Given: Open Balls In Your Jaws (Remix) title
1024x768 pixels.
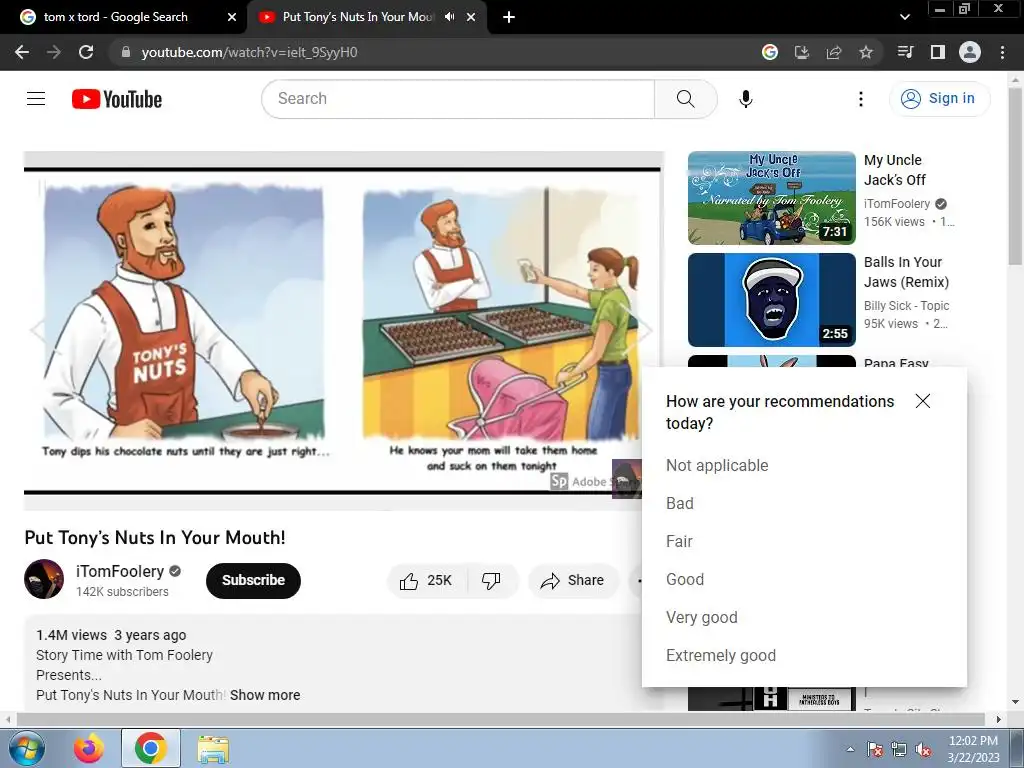Looking at the screenshot, I should 906,272.
